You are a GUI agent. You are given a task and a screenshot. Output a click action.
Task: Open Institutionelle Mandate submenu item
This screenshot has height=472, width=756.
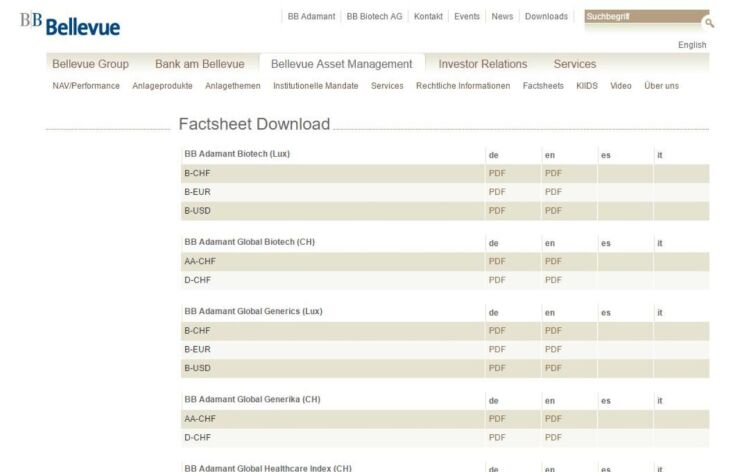coord(315,86)
